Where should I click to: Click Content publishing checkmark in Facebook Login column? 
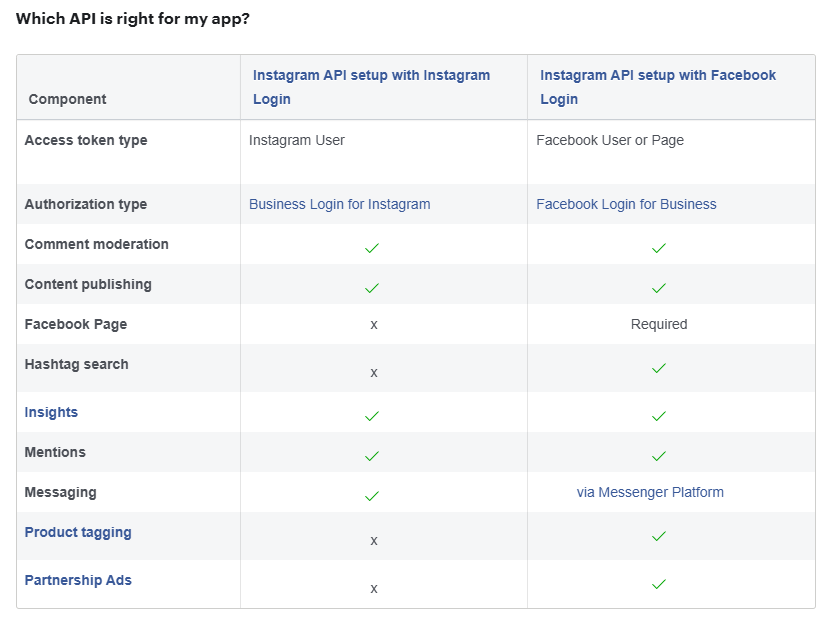pos(659,288)
